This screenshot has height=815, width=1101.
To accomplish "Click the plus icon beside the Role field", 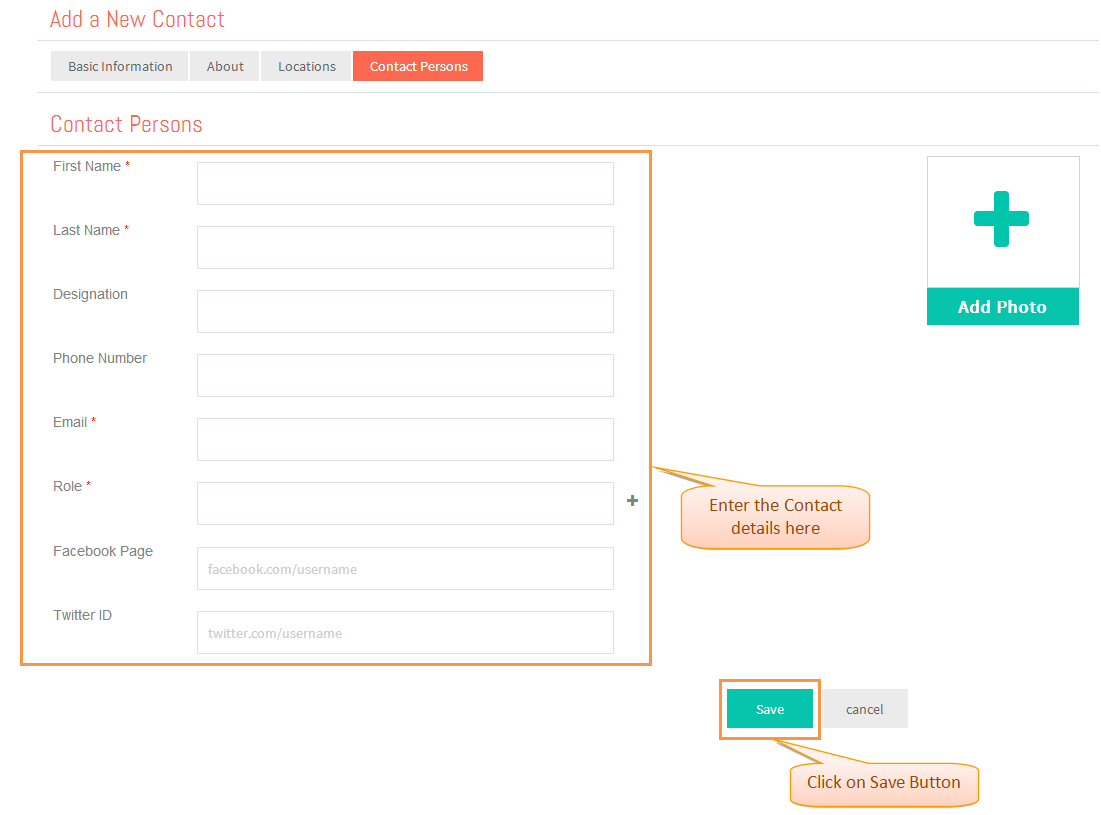I will [632, 501].
